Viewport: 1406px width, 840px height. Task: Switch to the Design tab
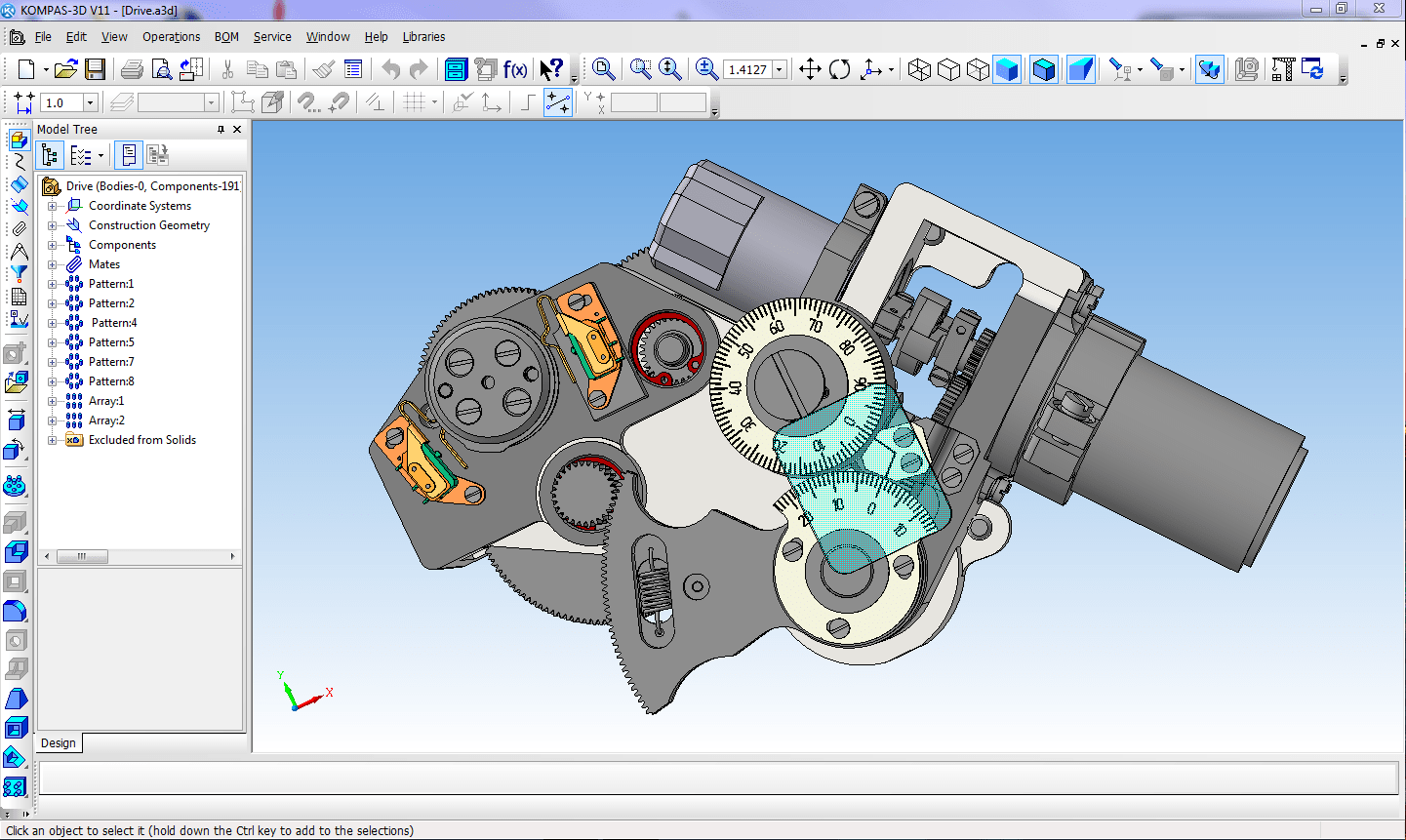click(x=58, y=742)
